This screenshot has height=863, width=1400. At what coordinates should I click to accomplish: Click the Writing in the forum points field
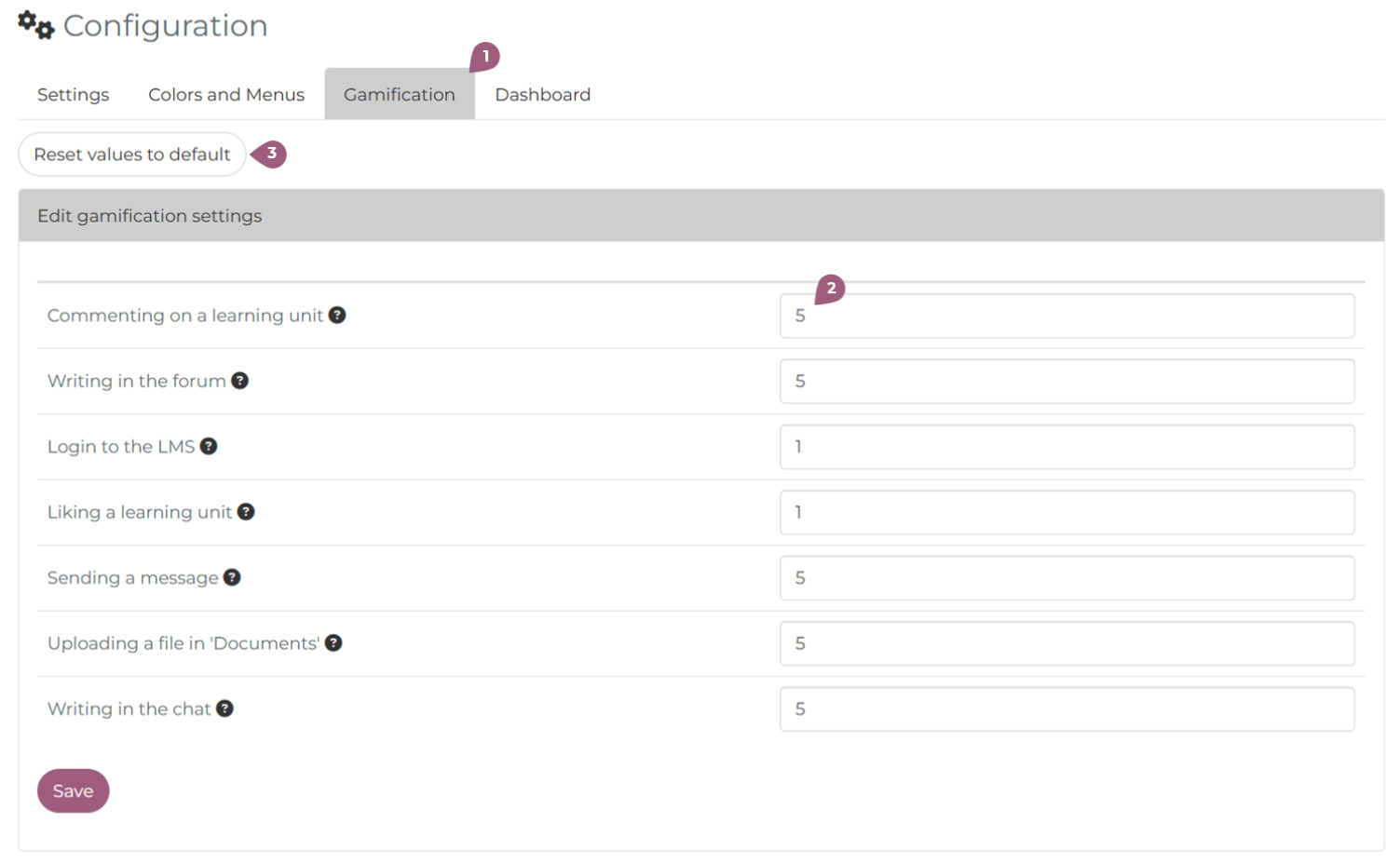[1067, 382]
